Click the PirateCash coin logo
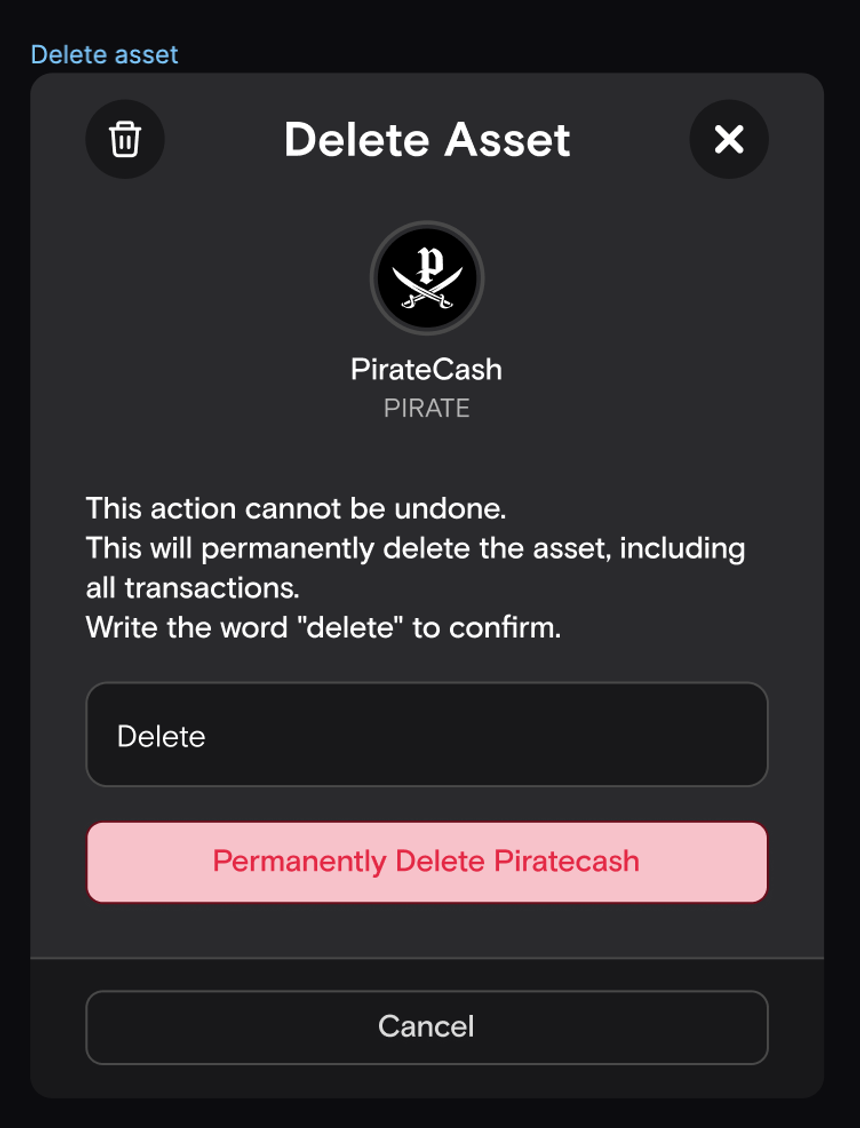Image resolution: width=860 pixels, height=1128 pixels. click(427, 277)
